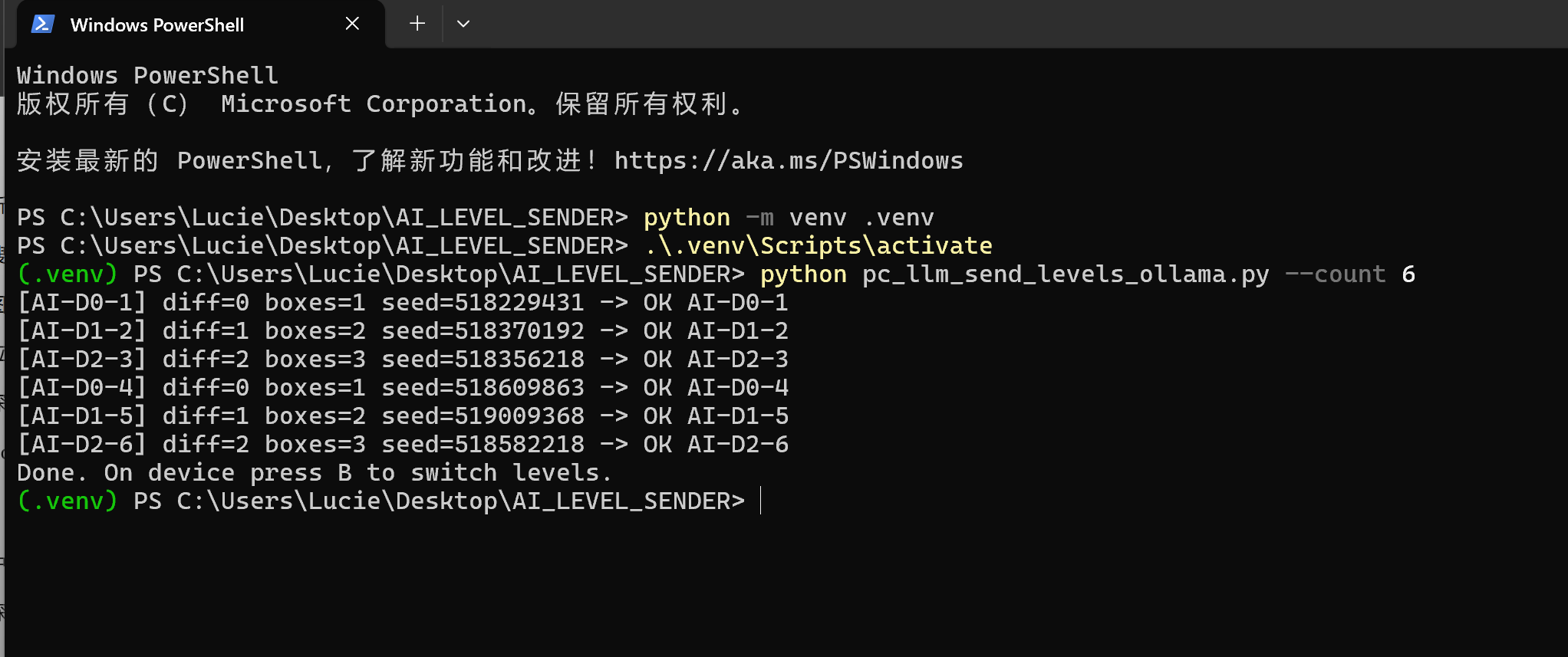
Task: Click the Microsoft Corporation copyright line
Action: click(380, 104)
